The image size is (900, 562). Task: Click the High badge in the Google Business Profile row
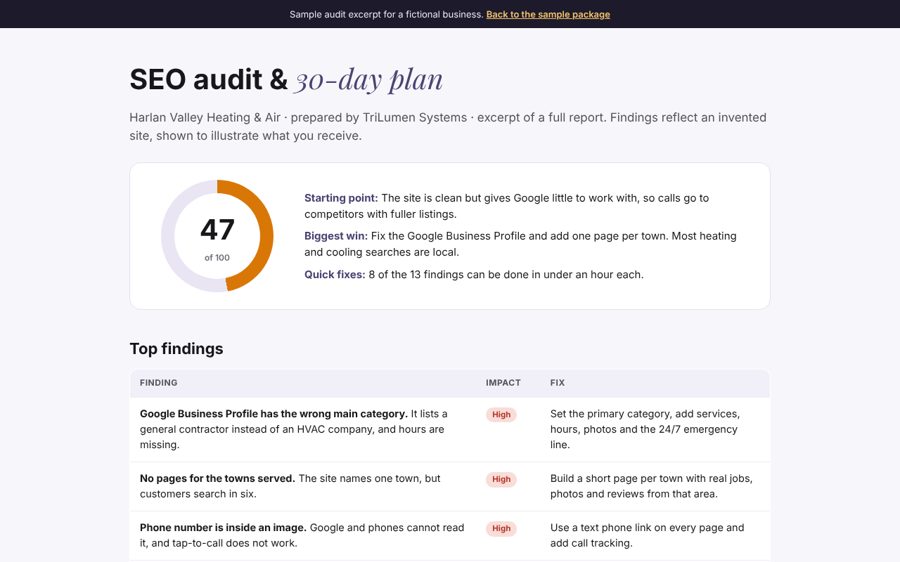[x=501, y=414]
